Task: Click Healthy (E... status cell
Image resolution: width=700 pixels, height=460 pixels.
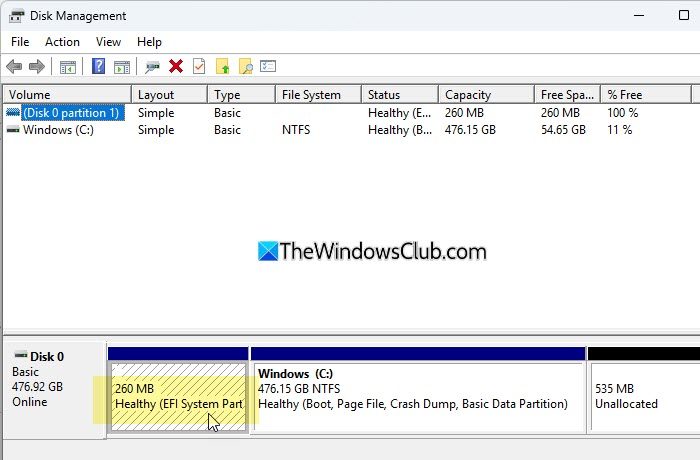Action: (400, 113)
